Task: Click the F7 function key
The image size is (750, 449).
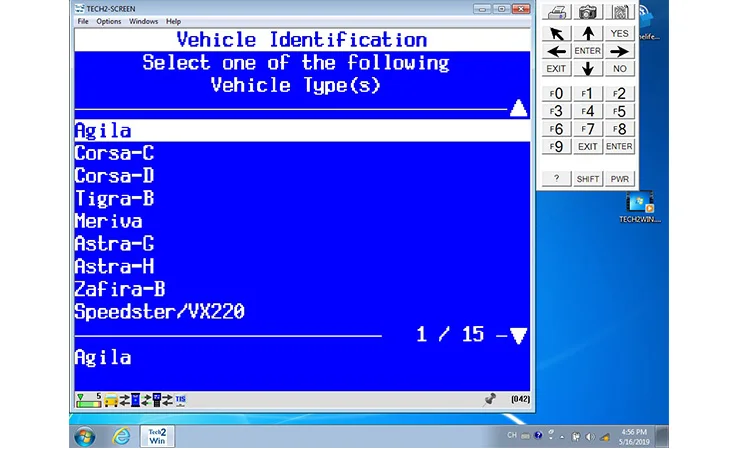Action: coord(588,129)
